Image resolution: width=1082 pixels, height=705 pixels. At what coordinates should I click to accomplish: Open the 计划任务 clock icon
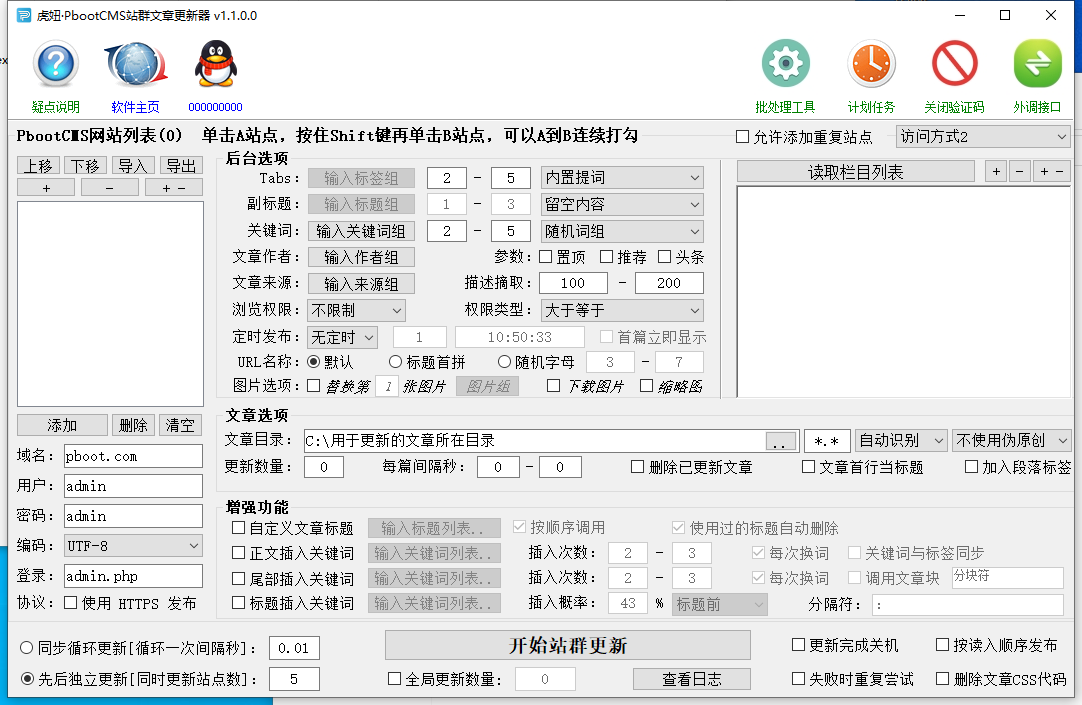click(x=871, y=63)
